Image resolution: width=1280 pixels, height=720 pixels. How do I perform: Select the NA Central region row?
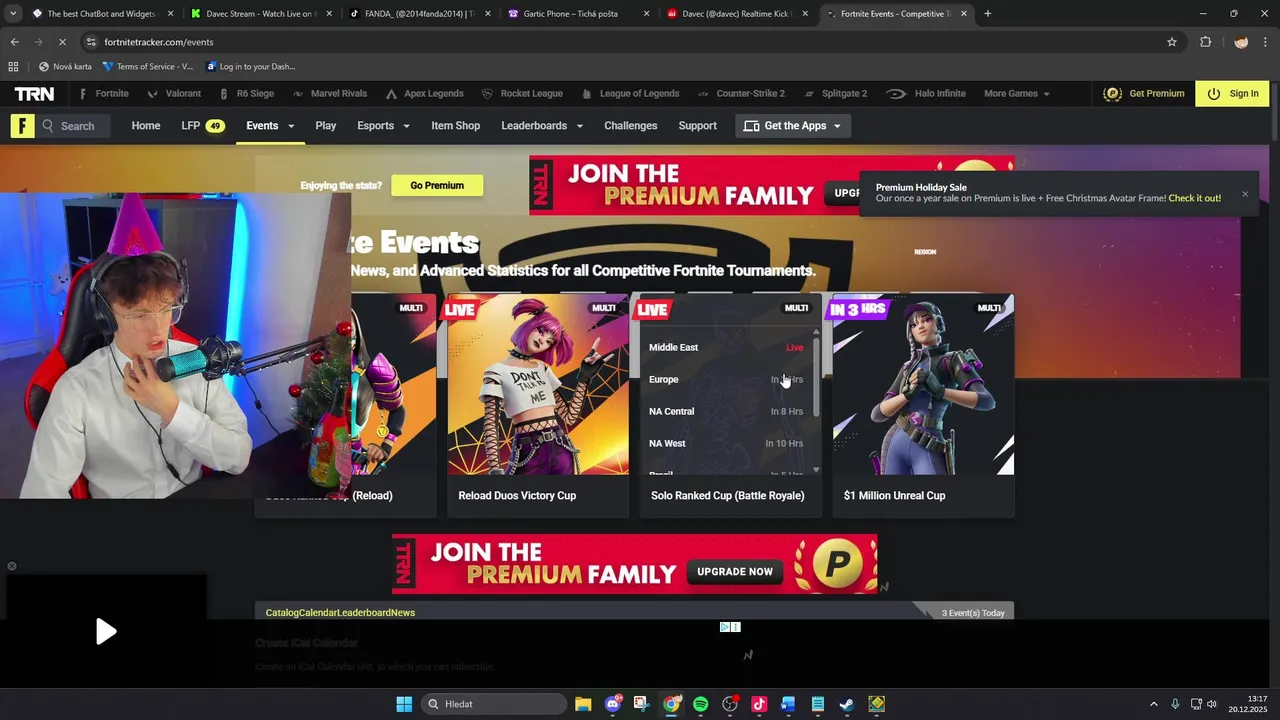(726, 411)
